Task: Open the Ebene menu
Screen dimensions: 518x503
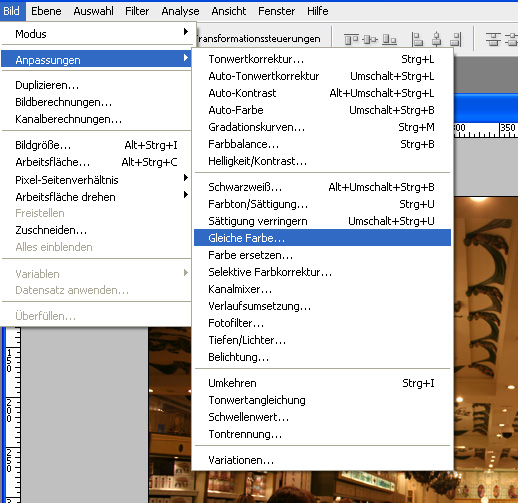Action: [46, 11]
